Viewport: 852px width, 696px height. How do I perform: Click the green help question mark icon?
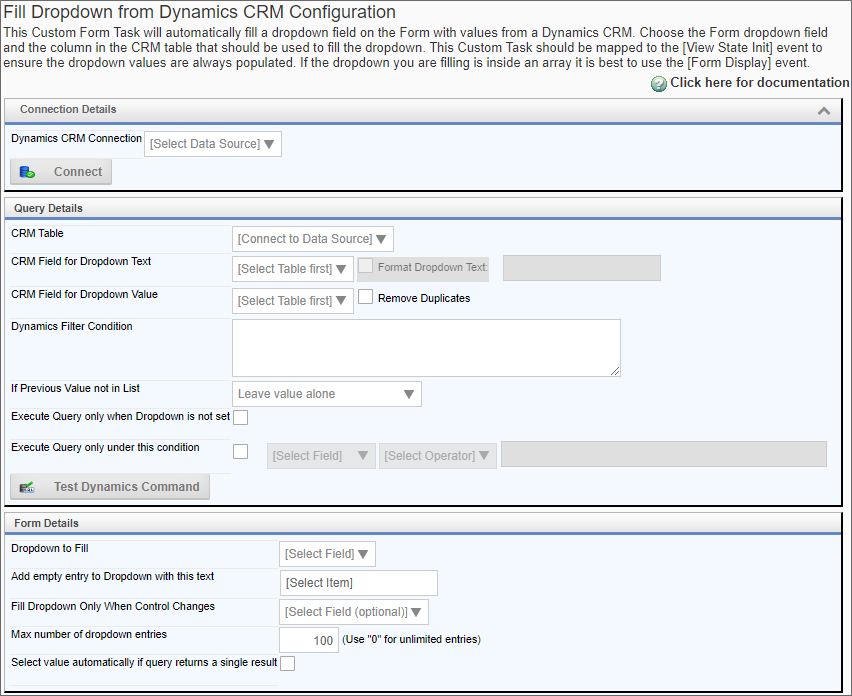pyautogui.click(x=659, y=84)
